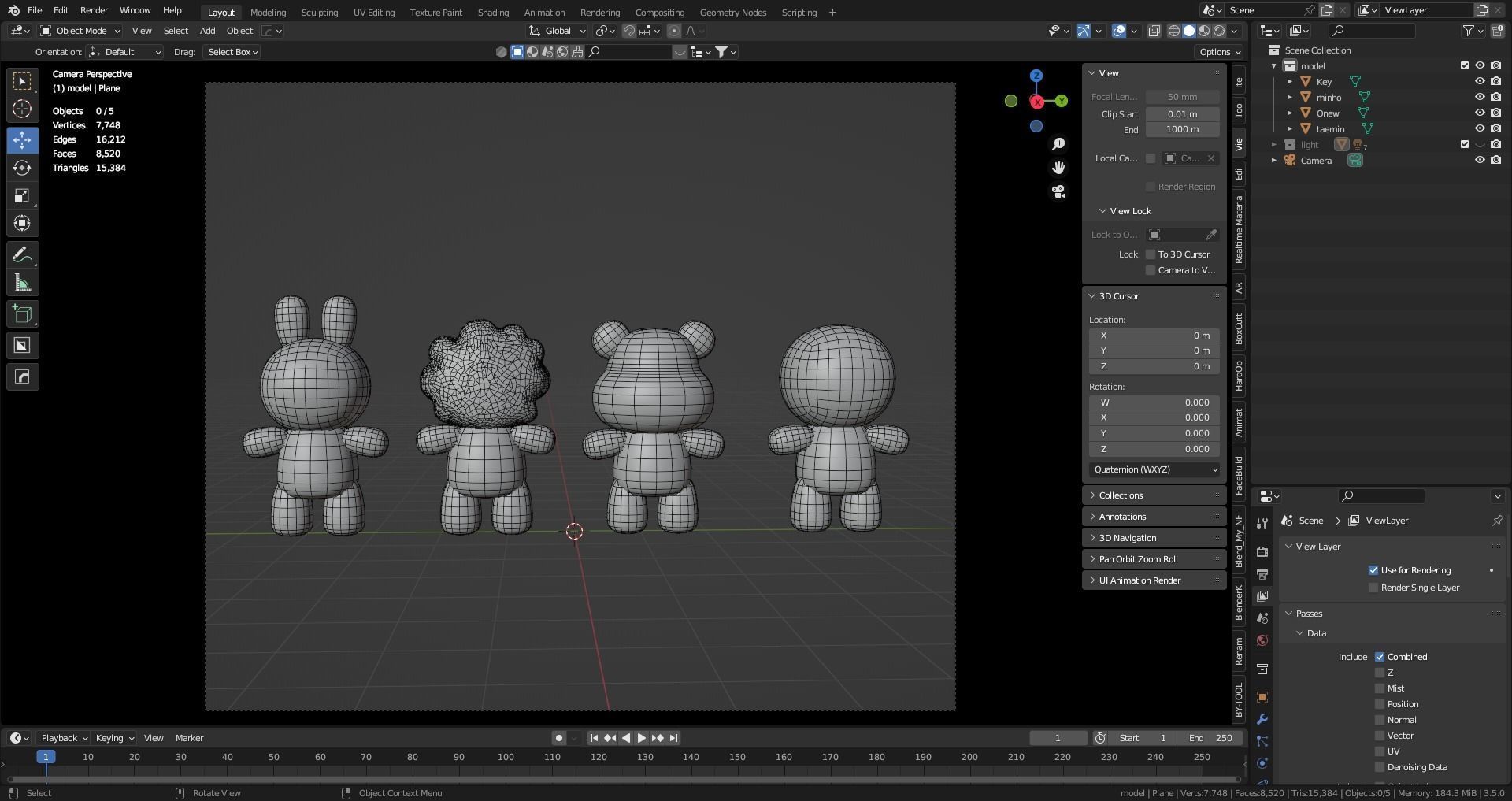The image size is (1512, 801).
Task: Click frame 100 on the timeline ruler
Action: pos(506,757)
